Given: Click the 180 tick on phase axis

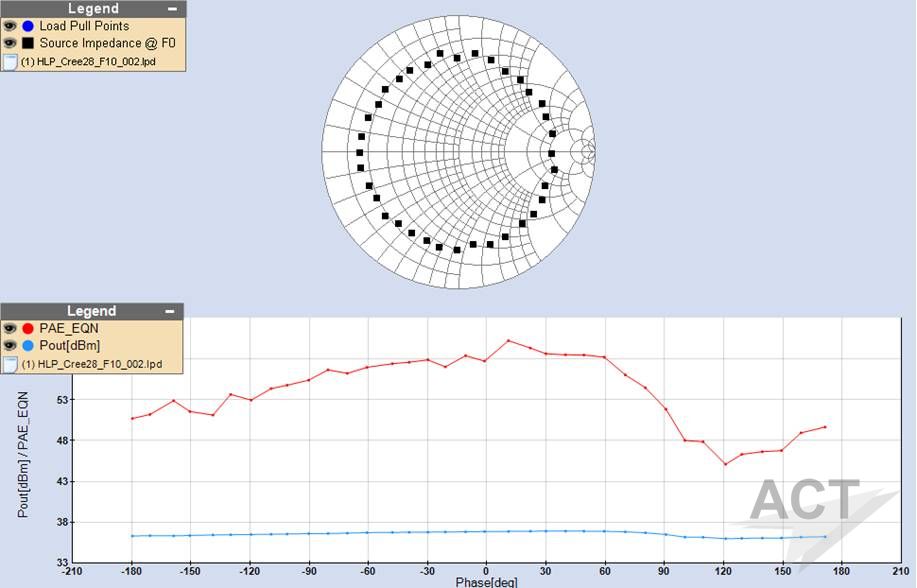Looking at the screenshot, I should pos(841,570).
